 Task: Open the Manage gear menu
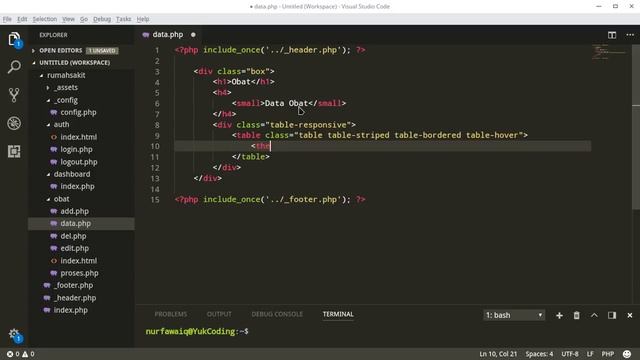click(14, 335)
